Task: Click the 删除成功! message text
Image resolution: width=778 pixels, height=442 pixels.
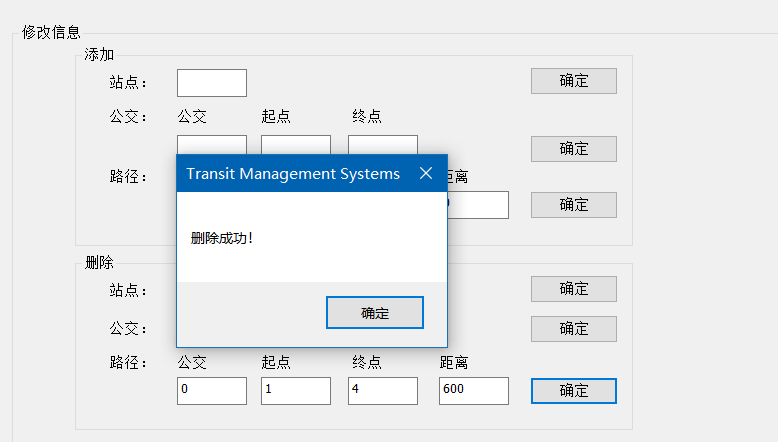Action: pos(222,238)
